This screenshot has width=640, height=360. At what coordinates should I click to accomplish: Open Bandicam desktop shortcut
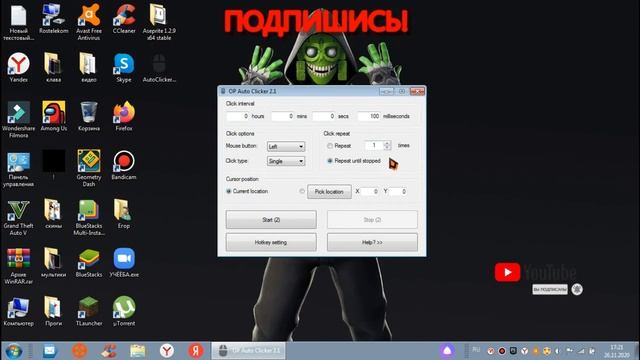(124, 165)
